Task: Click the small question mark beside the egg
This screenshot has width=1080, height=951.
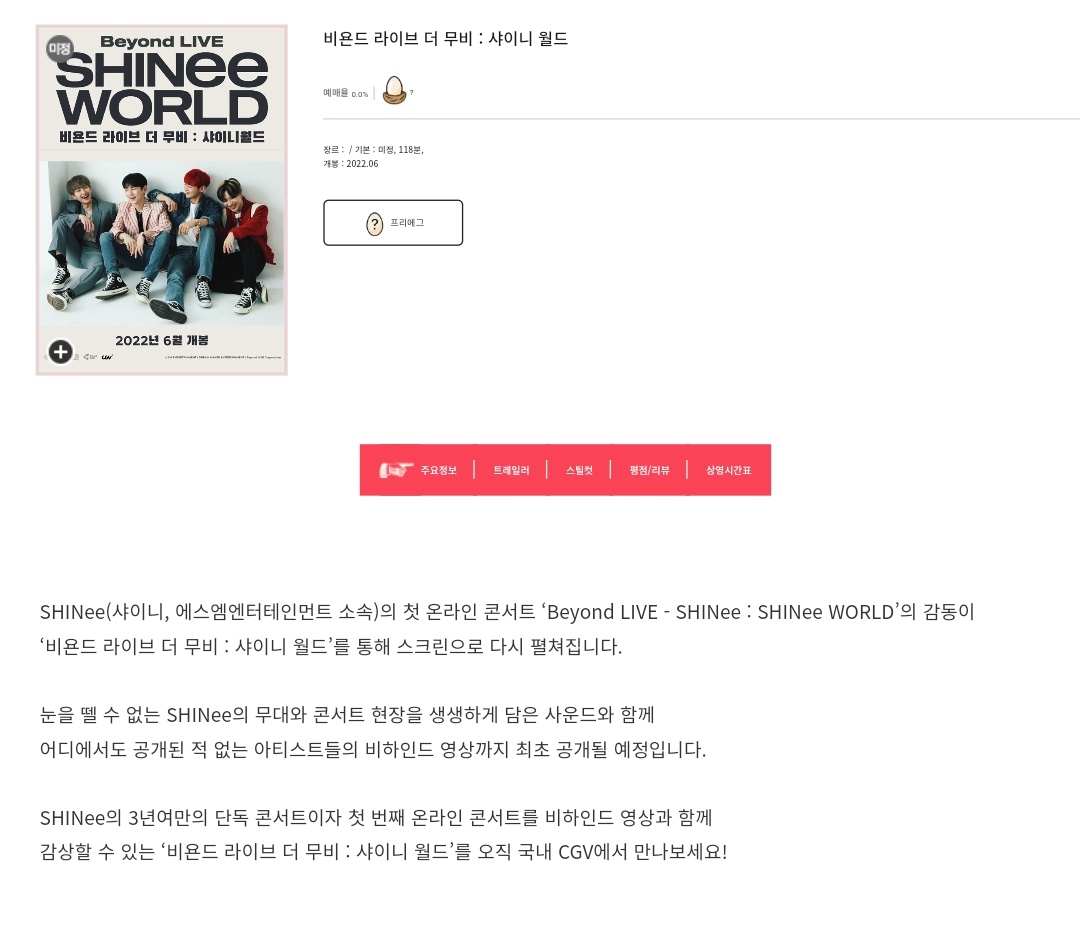Action: pyautogui.click(x=412, y=92)
